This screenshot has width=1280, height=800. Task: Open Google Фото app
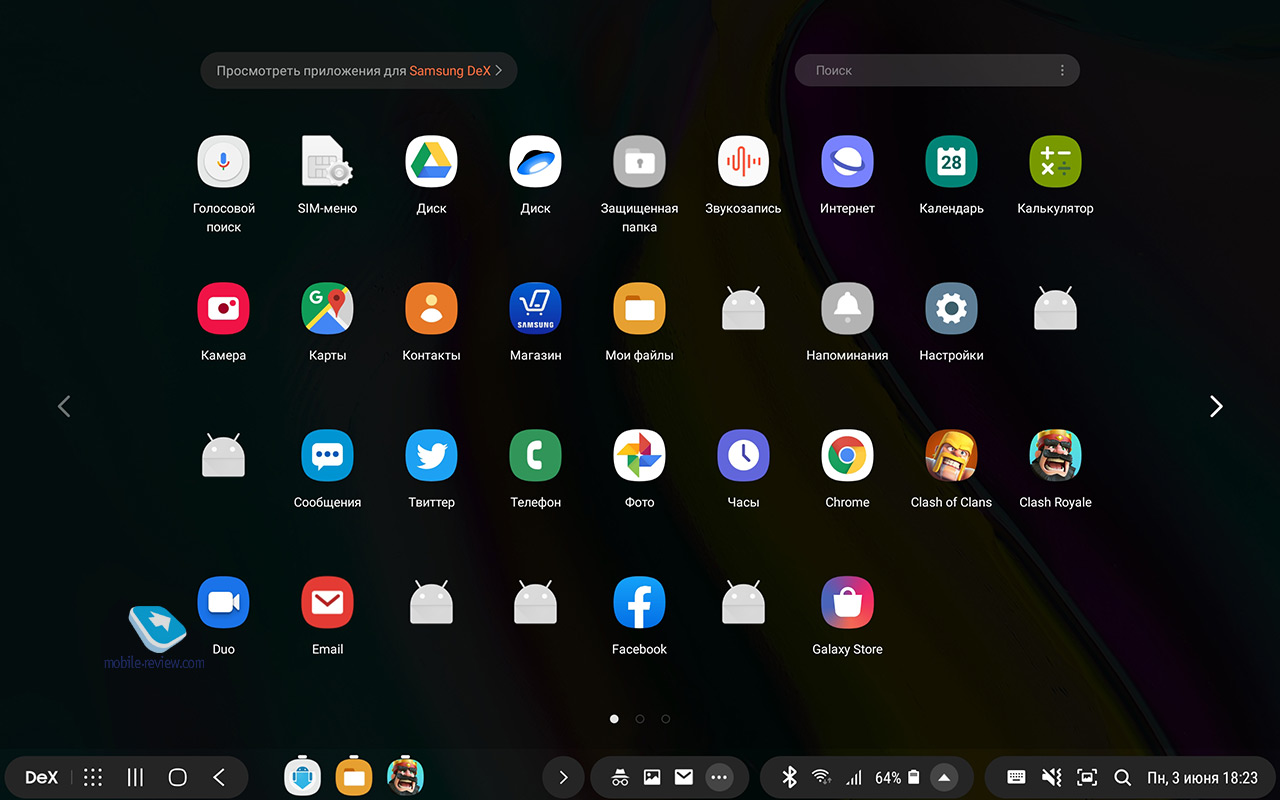click(639, 456)
